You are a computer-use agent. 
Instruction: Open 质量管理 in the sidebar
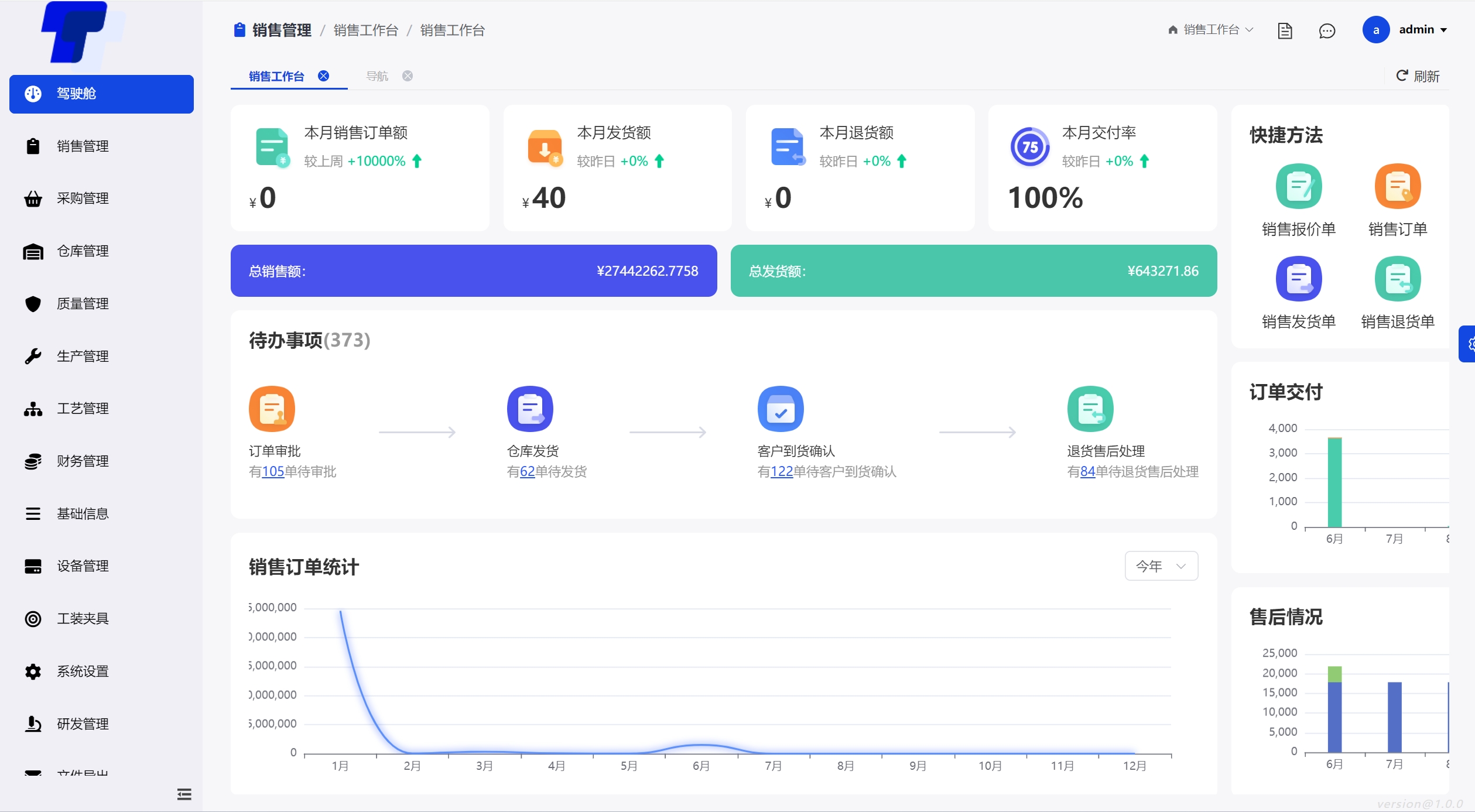tap(101, 304)
